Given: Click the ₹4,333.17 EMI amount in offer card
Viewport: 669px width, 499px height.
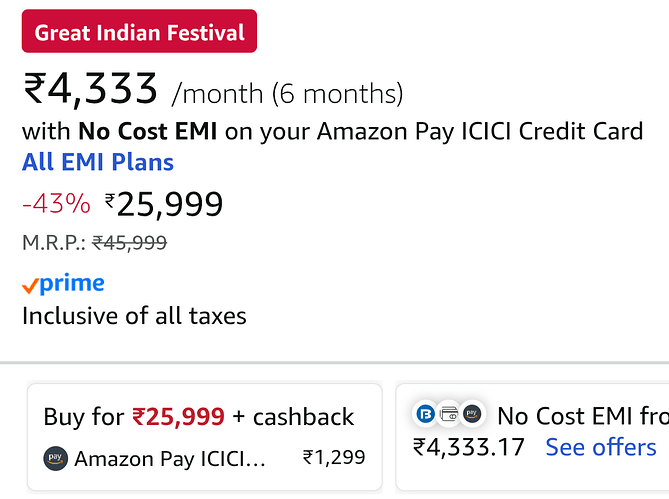Looking at the screenshot, I should (469, 447).
